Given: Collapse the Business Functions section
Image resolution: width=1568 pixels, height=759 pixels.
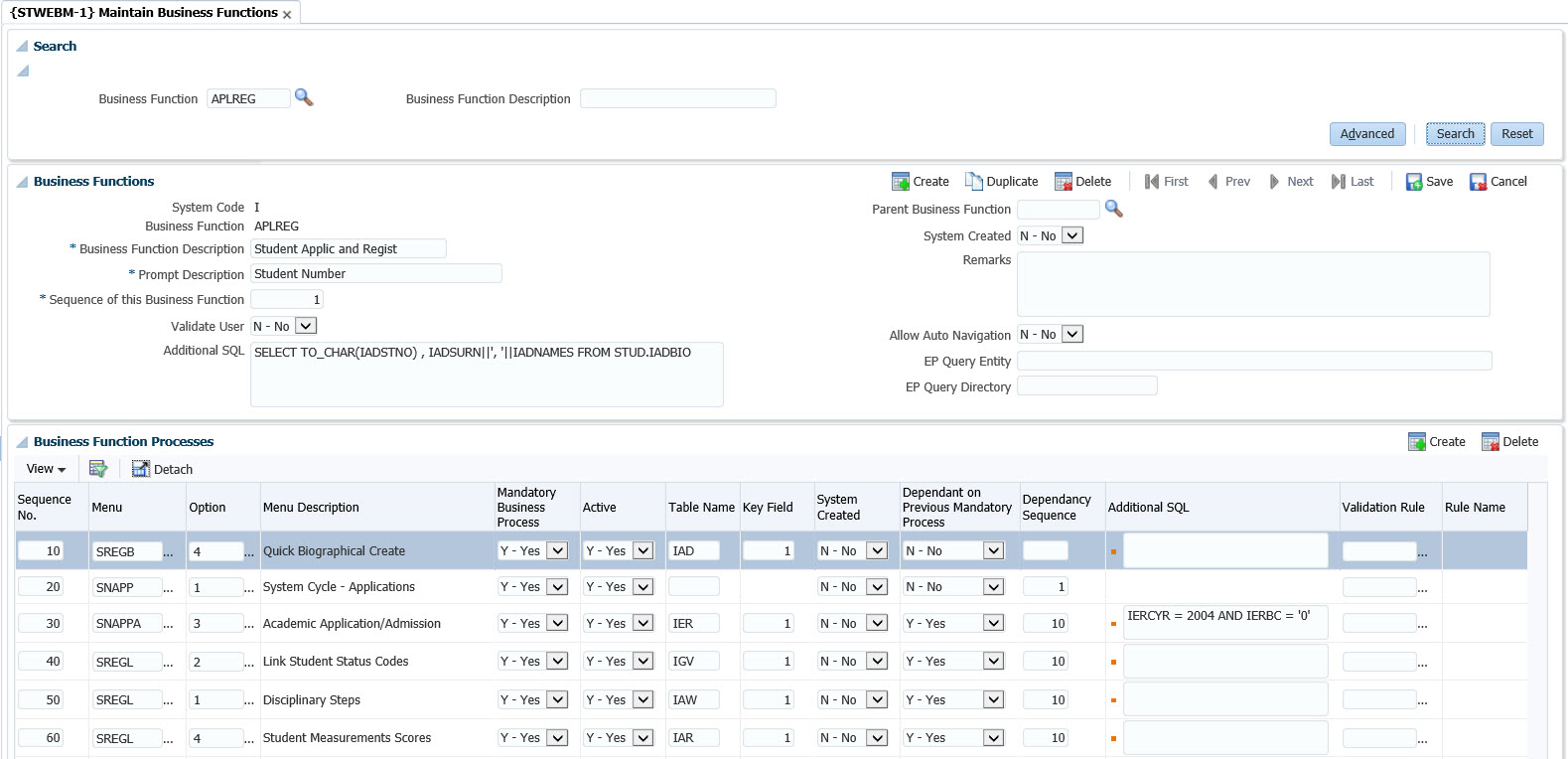Looking at the screenshot, I should tap(22, 182).
